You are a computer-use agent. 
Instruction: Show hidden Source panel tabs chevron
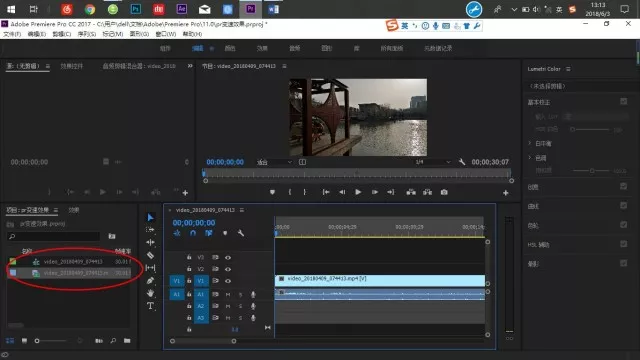coord(190,66)
